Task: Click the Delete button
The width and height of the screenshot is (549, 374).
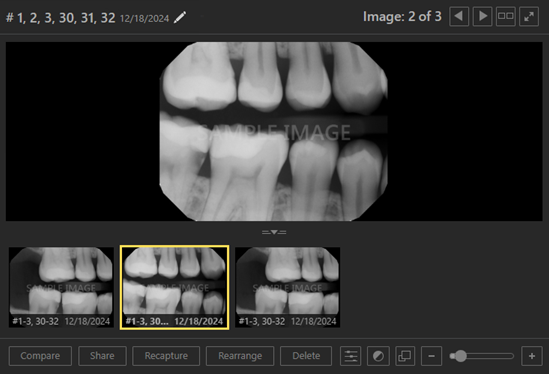Action: click(x=306, y=356)
